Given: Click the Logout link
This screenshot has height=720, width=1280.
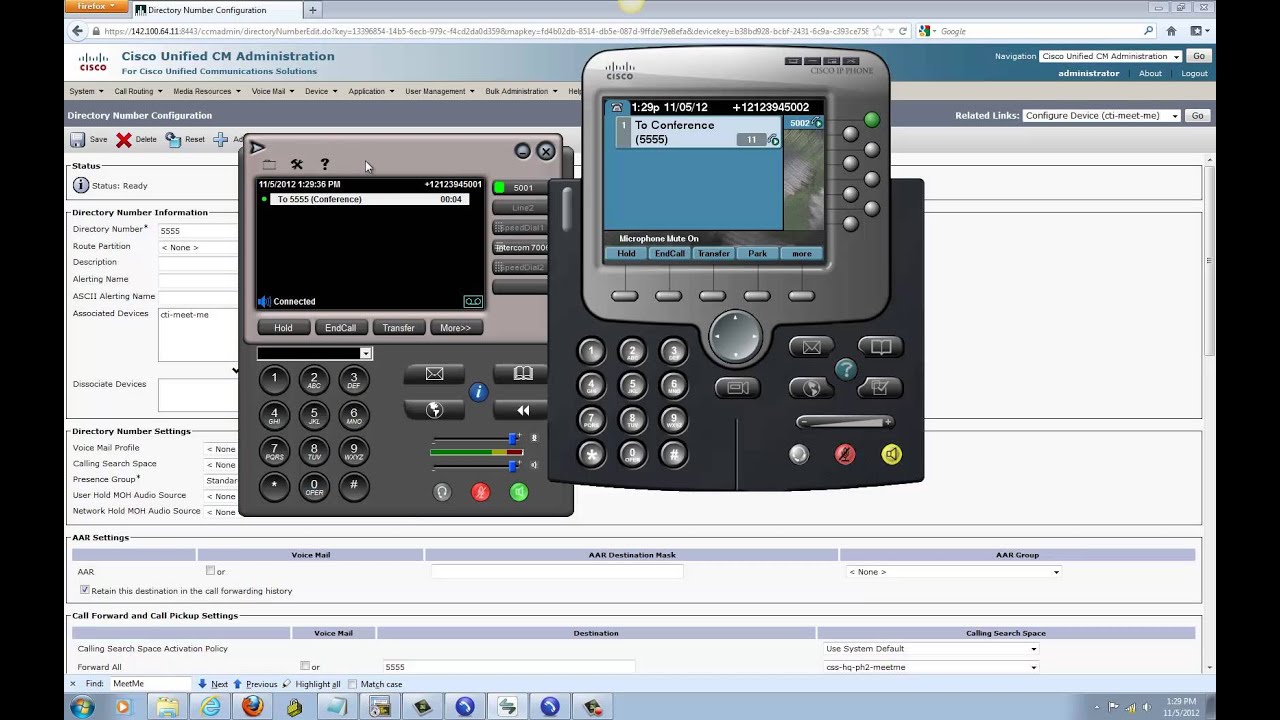Looking at the screenshot, I should [x=1194, y=73].
